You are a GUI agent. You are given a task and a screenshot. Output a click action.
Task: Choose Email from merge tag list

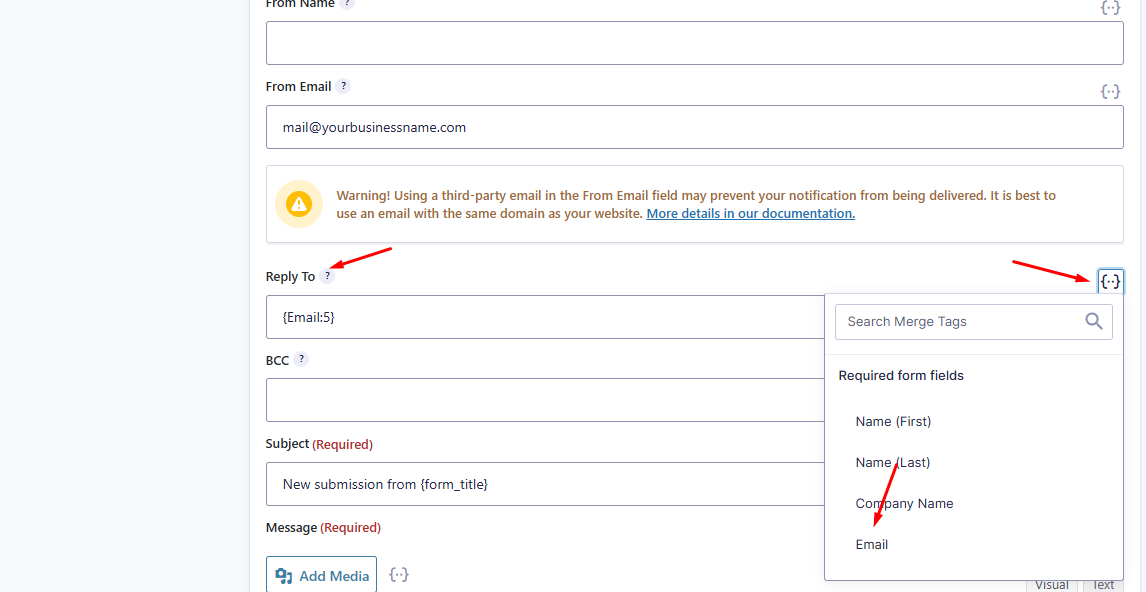coord(872,544)
